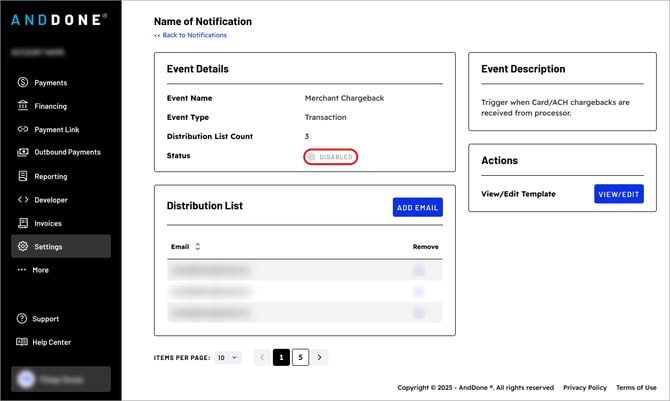The width and height of the screenshot is (670, 401).
Task: Select page 5 in pagination
Action: (x=300, y=357)
